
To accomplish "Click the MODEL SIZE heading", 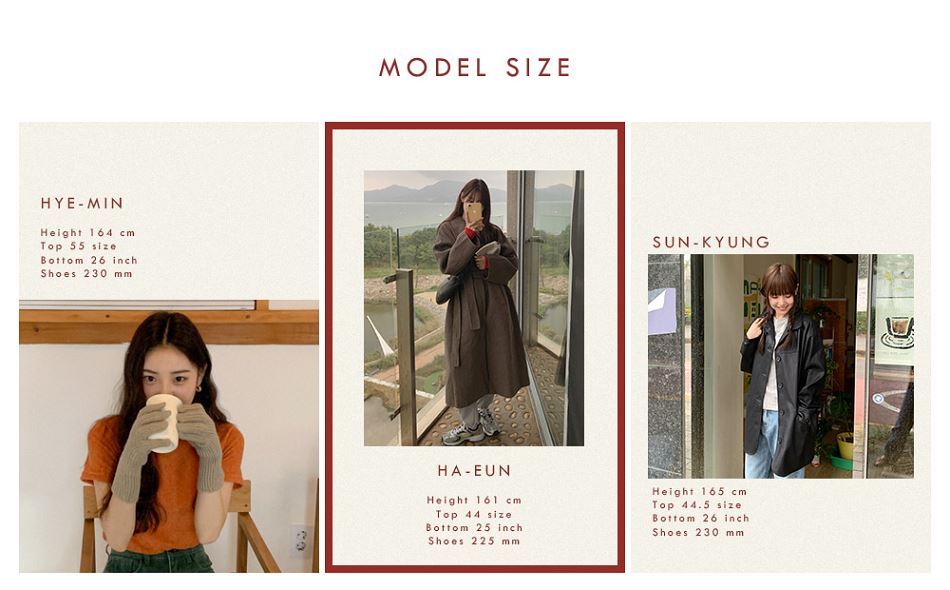I will pyautogui.click(x=475, y=67).
